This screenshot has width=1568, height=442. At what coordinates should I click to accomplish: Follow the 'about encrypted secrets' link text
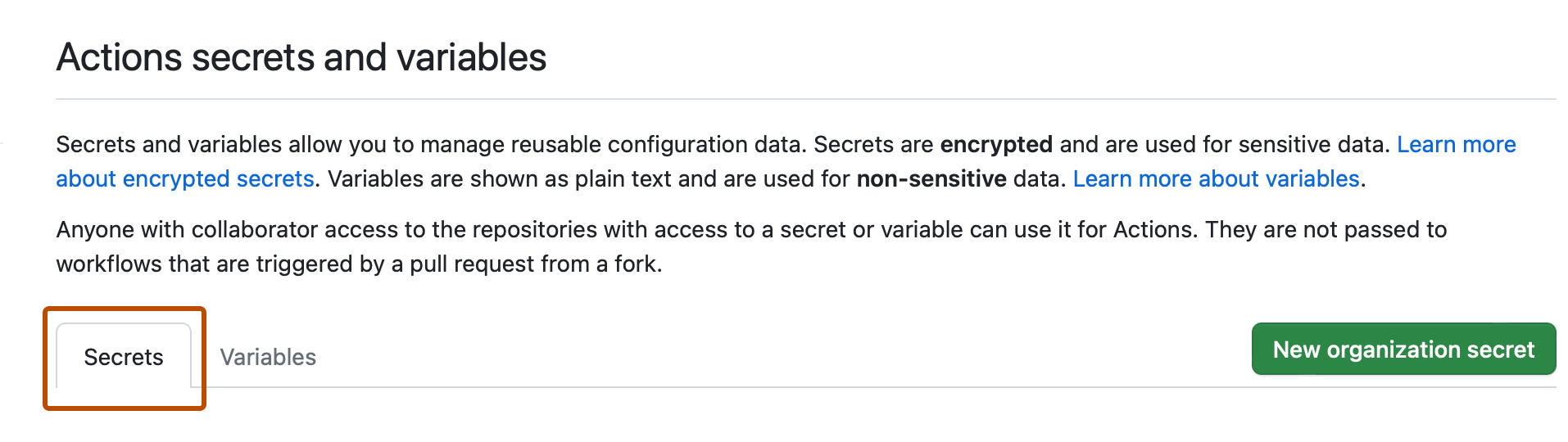tap(185, 178)
